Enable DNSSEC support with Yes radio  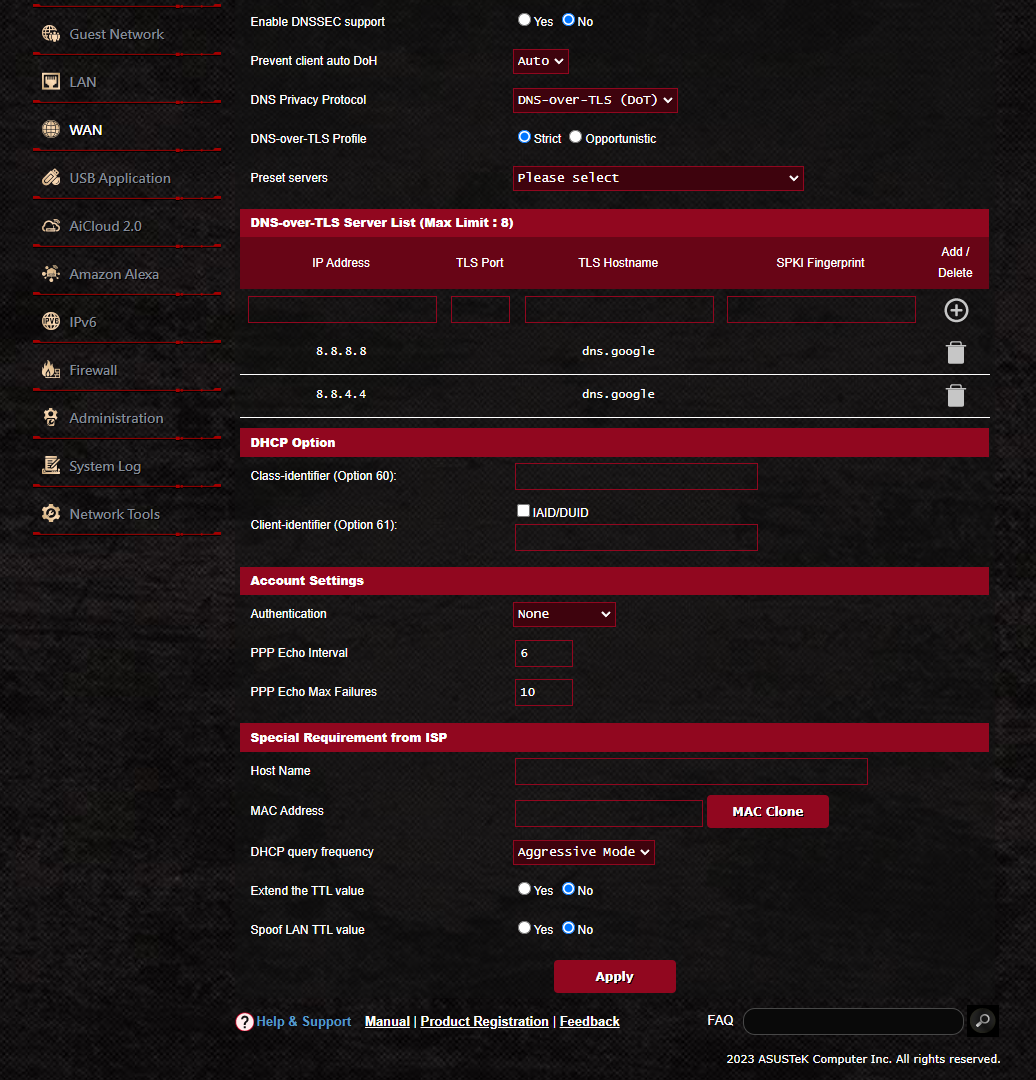(x=524, y=18)
